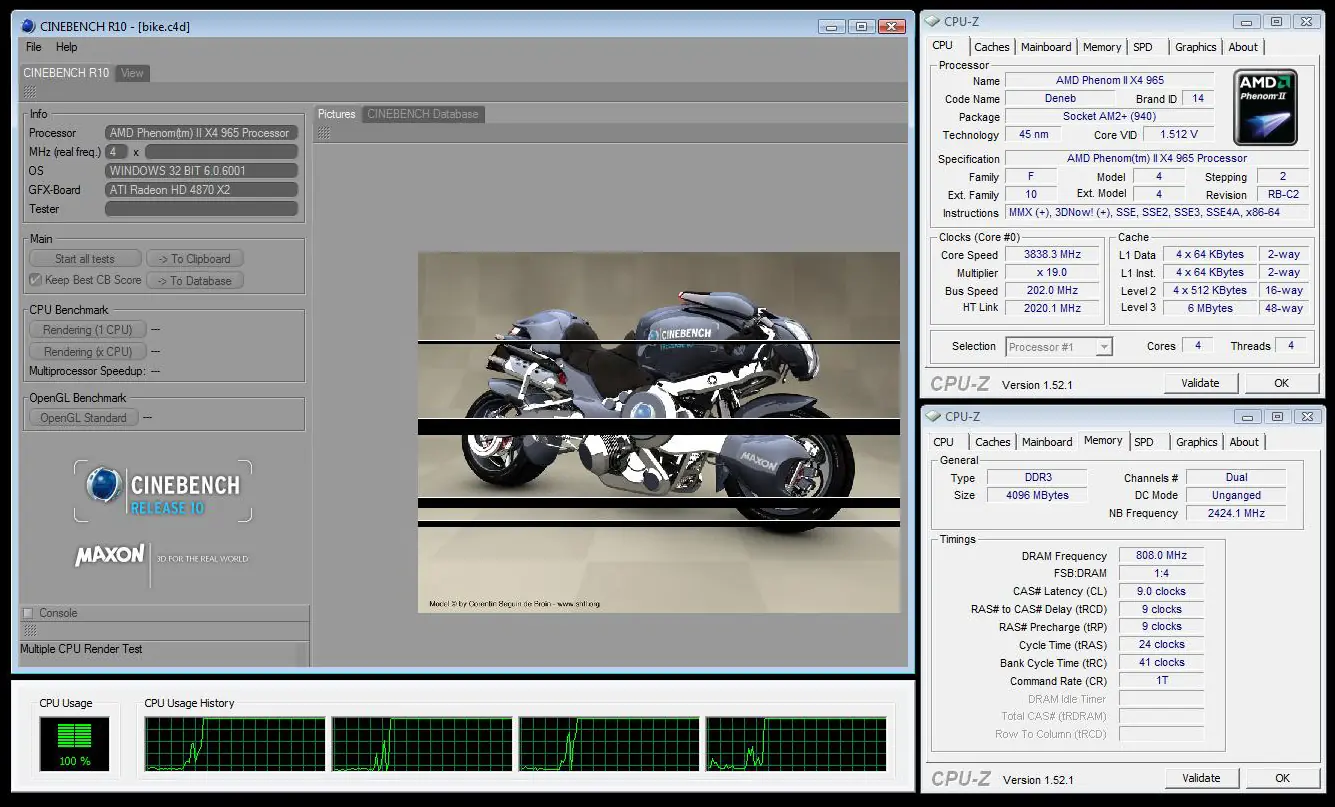The height and width of the screenshot is (807, 1335).
Task: Open the Help menu in CINEBENCH
Action: click(x=66, y=47)
